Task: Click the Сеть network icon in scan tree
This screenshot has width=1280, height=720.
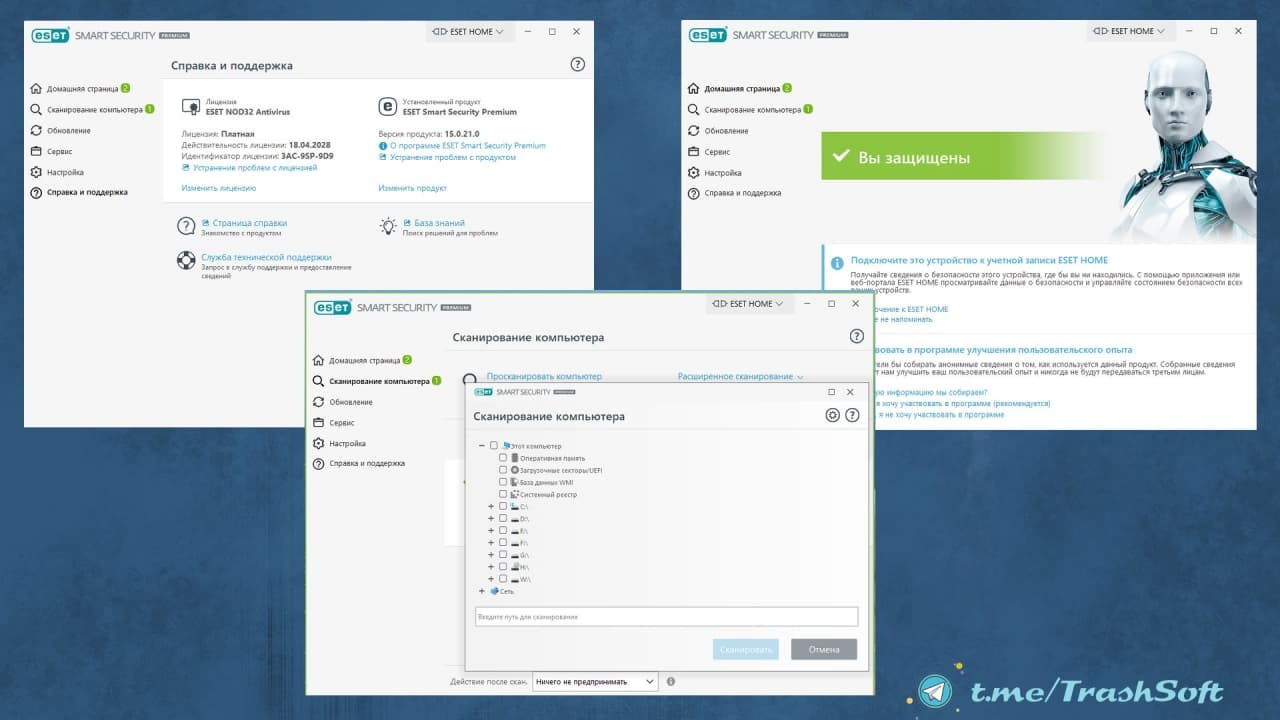Action: coord(494,591)
